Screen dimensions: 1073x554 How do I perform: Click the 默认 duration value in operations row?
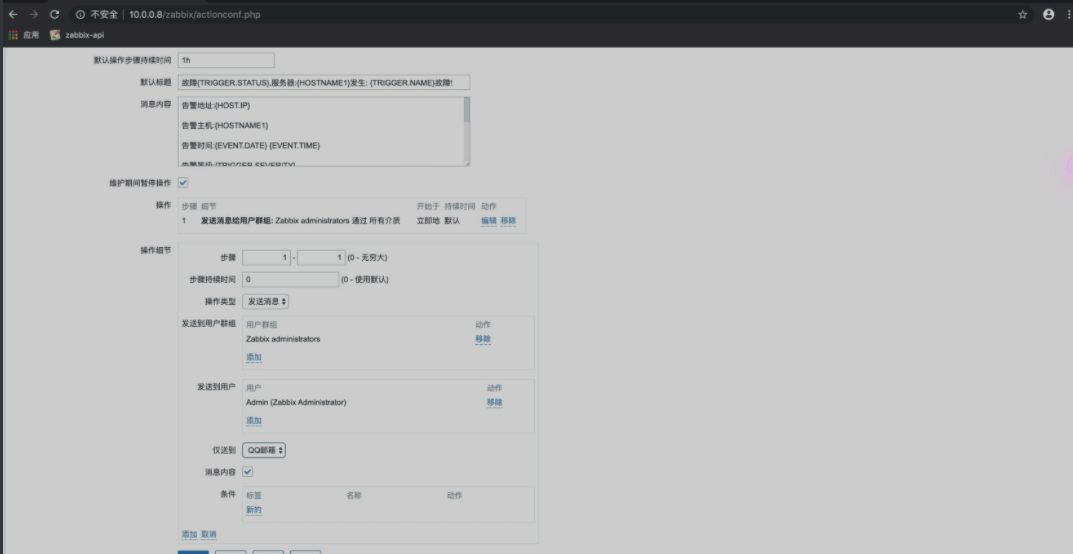pos(452,221)
